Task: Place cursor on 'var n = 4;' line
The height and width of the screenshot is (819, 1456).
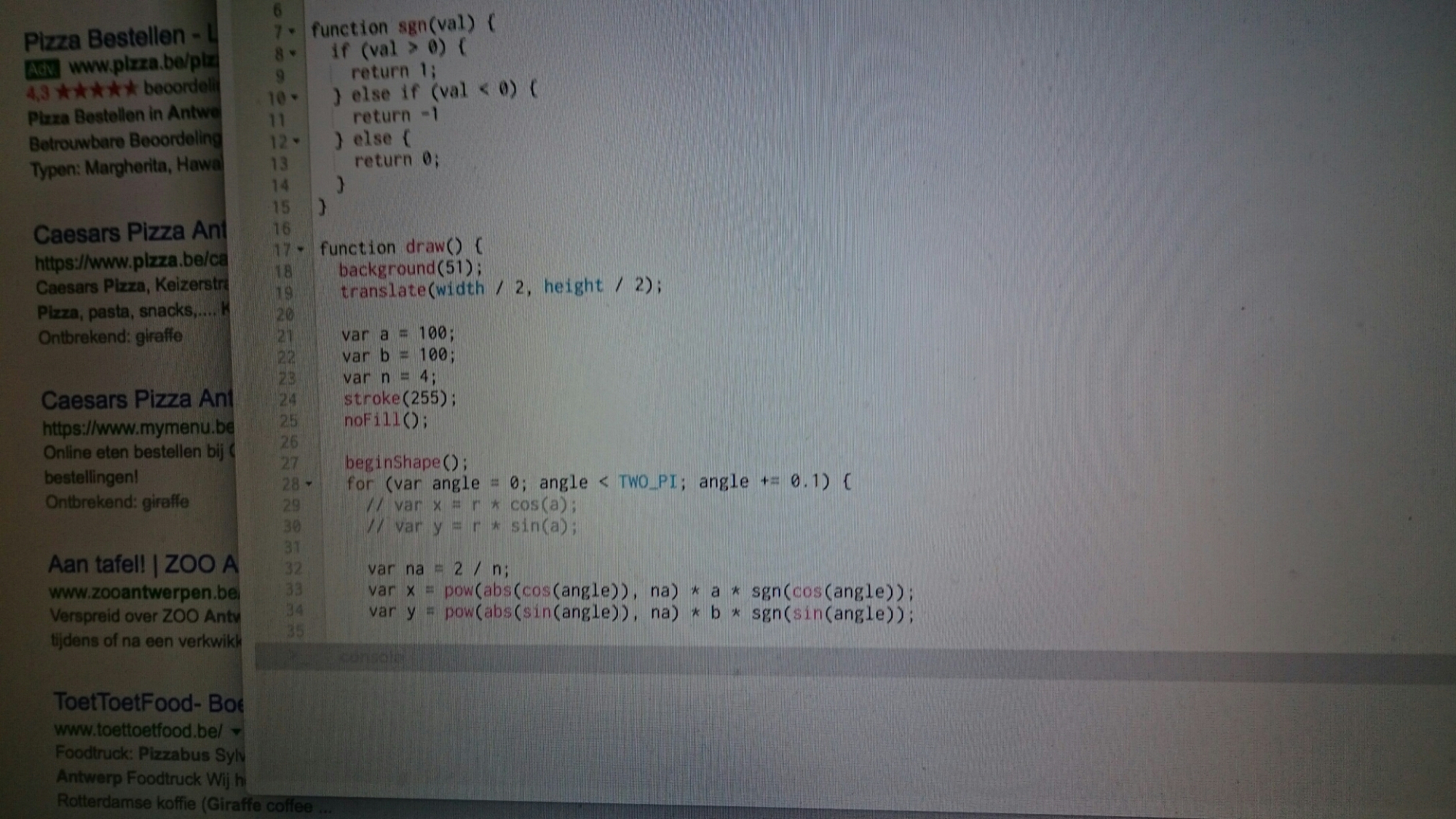Action: pos(389,377)
